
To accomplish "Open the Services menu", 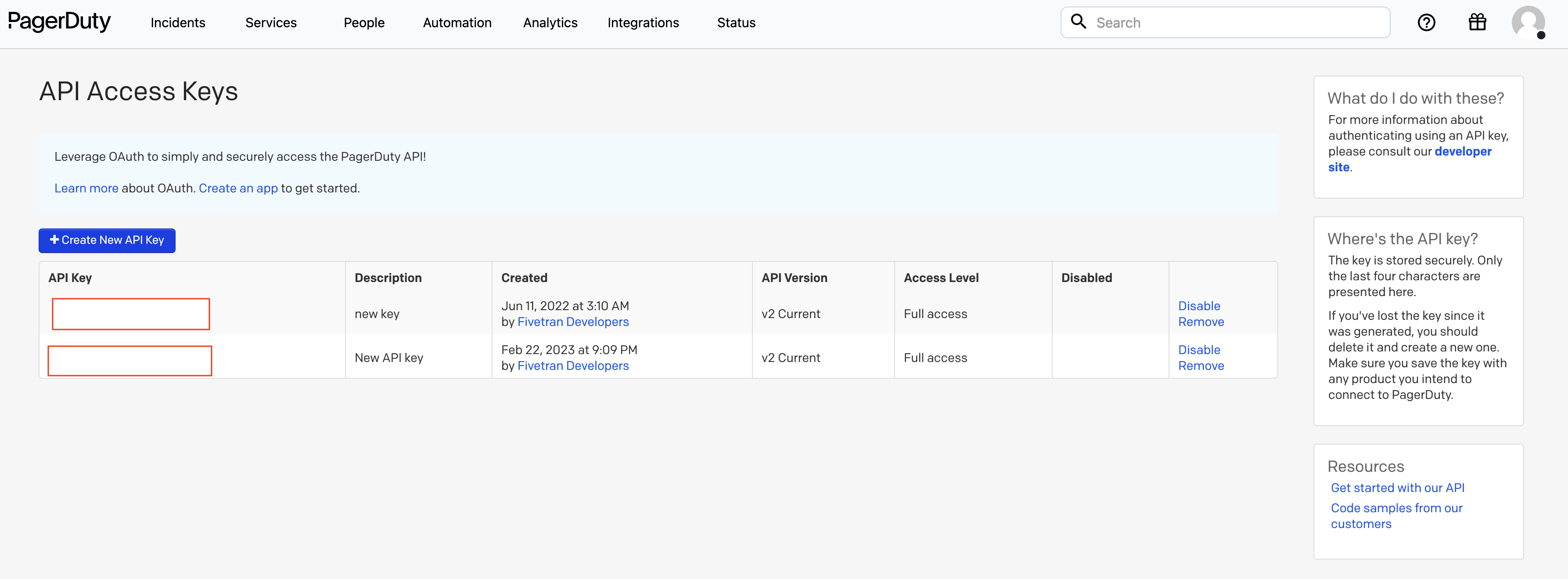I will pos(271,22).
